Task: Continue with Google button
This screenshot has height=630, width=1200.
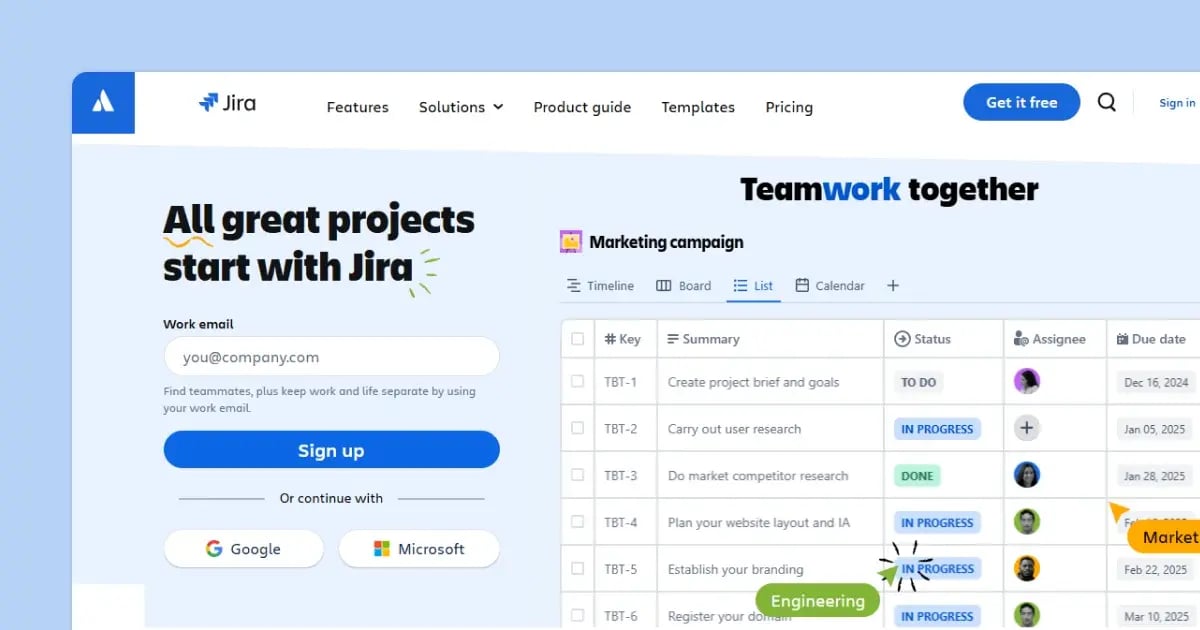Action: [x=243, y=549]
